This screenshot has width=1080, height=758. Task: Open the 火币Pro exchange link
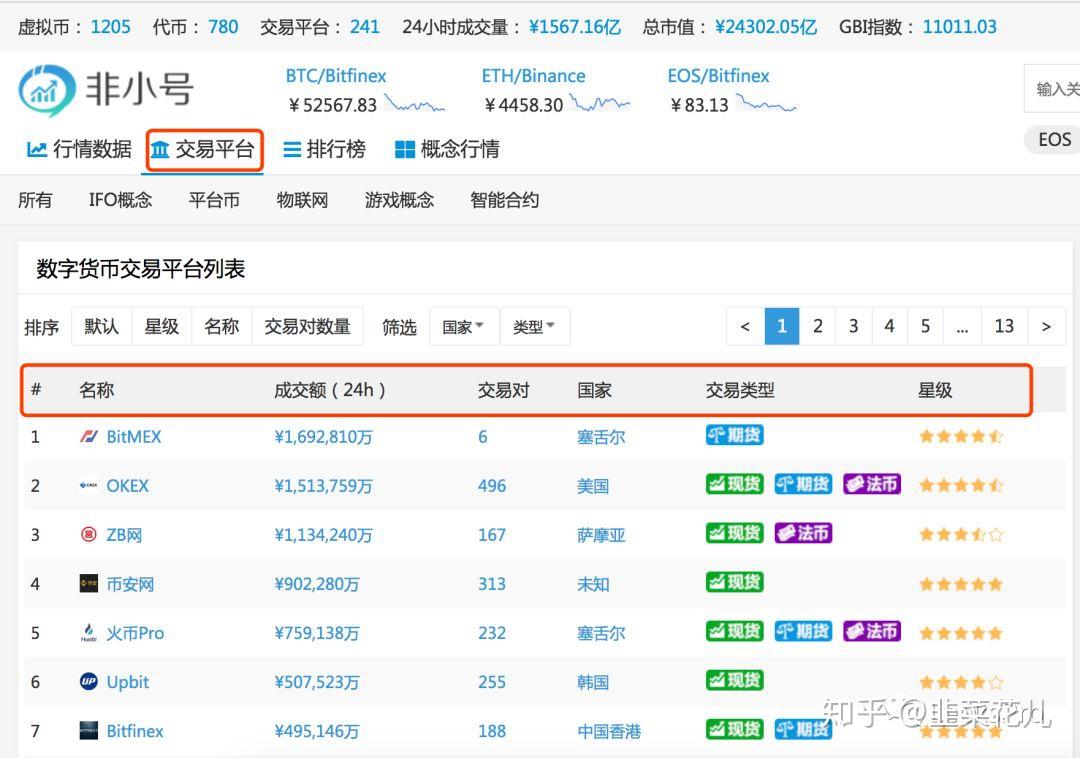coord(135,633)
